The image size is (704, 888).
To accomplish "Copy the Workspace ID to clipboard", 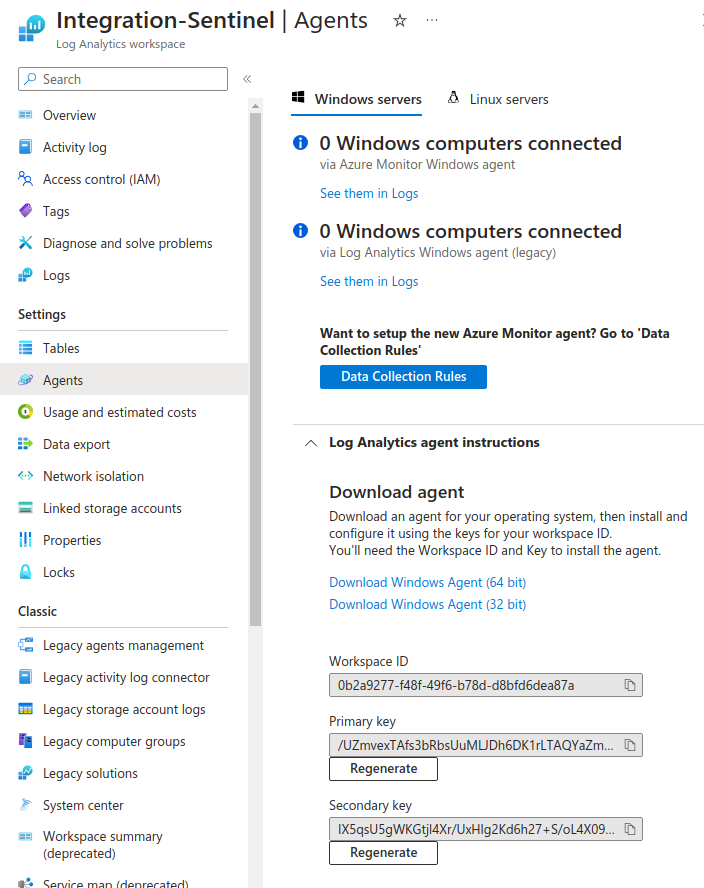I will click(x=630, y=685).
